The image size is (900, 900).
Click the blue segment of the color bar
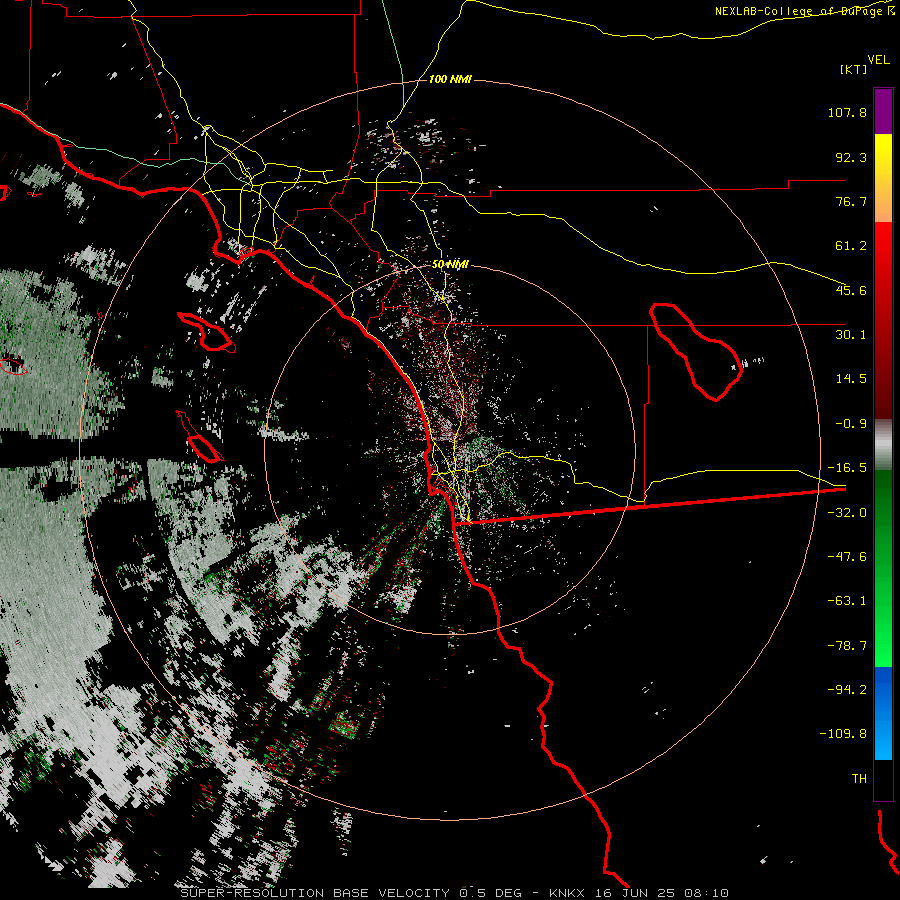[883, 713]
